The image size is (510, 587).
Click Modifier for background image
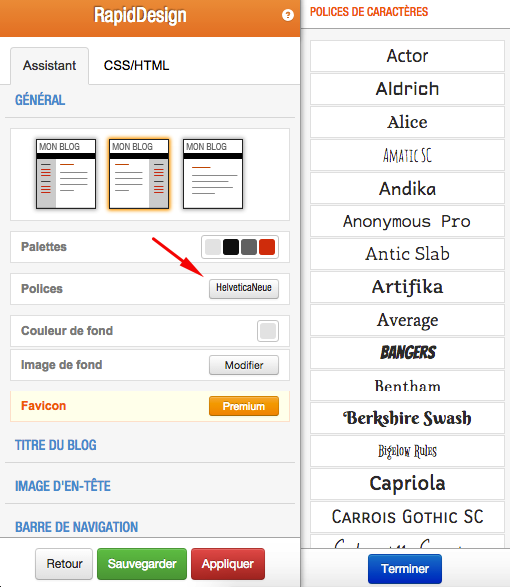244,365
